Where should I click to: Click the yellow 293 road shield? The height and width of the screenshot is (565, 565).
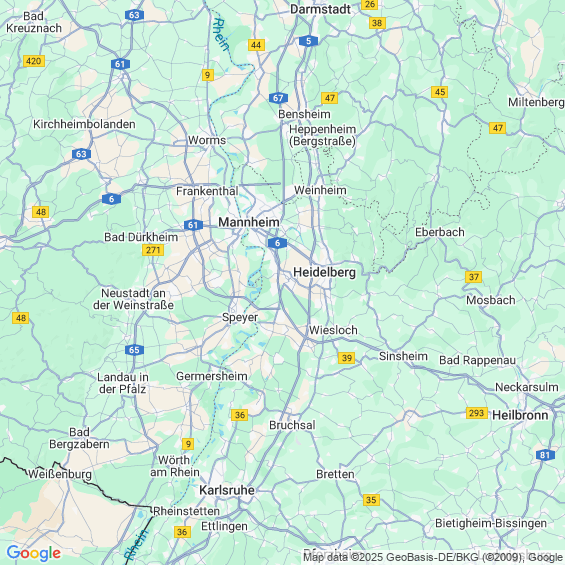[477, 413]
